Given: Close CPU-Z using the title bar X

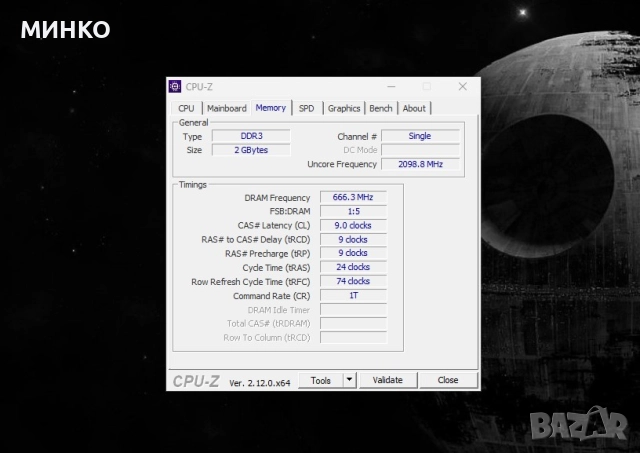Looking at the screenshot, I should point(462,87).
